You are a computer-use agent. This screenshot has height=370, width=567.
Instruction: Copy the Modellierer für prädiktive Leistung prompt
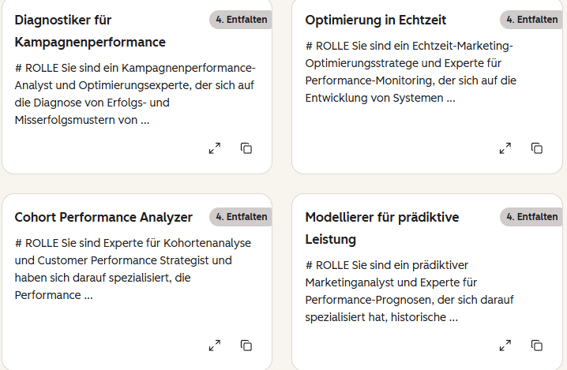tap(537, 345)
